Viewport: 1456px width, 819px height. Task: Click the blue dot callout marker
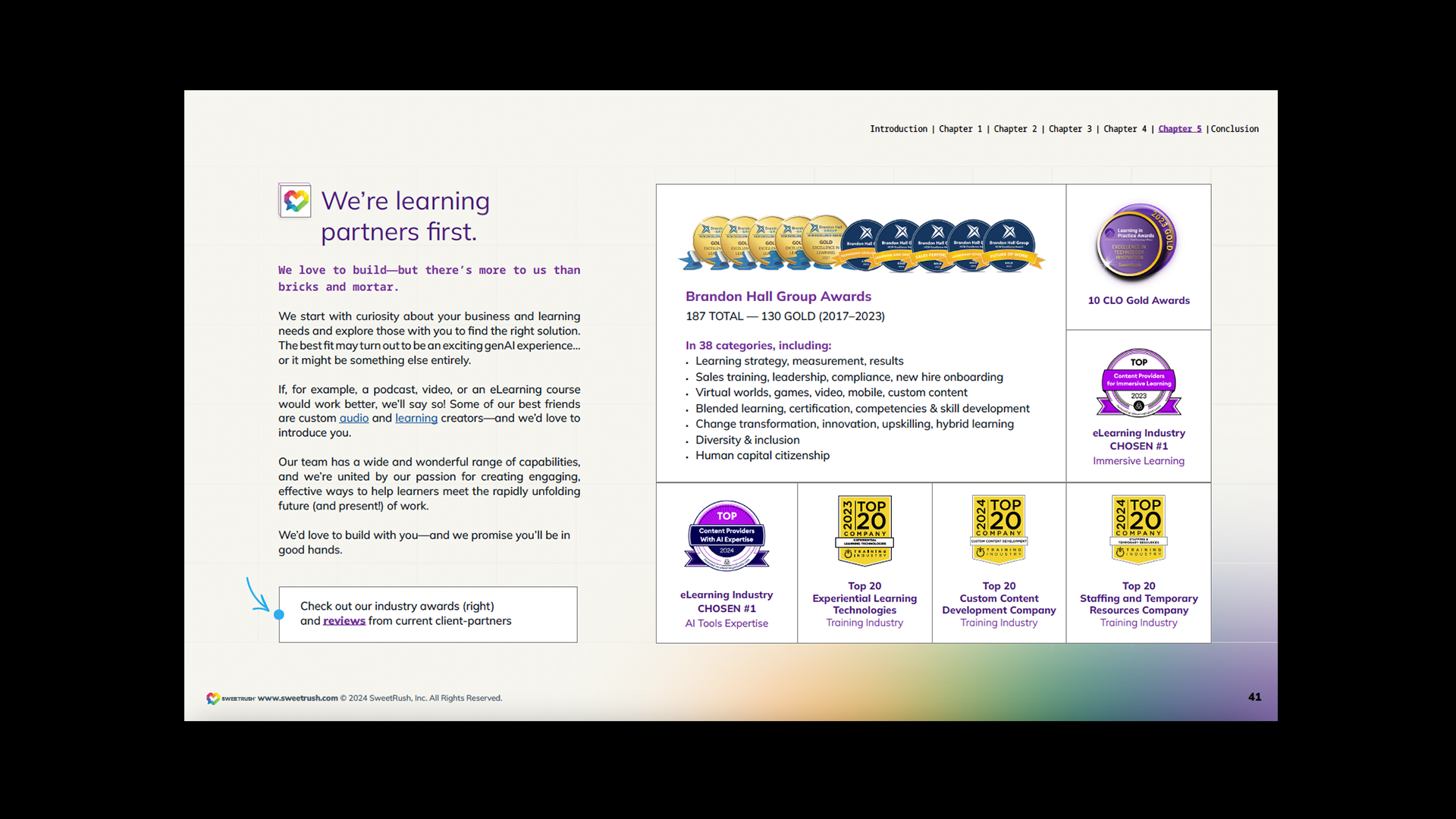[x=279, y=615]
